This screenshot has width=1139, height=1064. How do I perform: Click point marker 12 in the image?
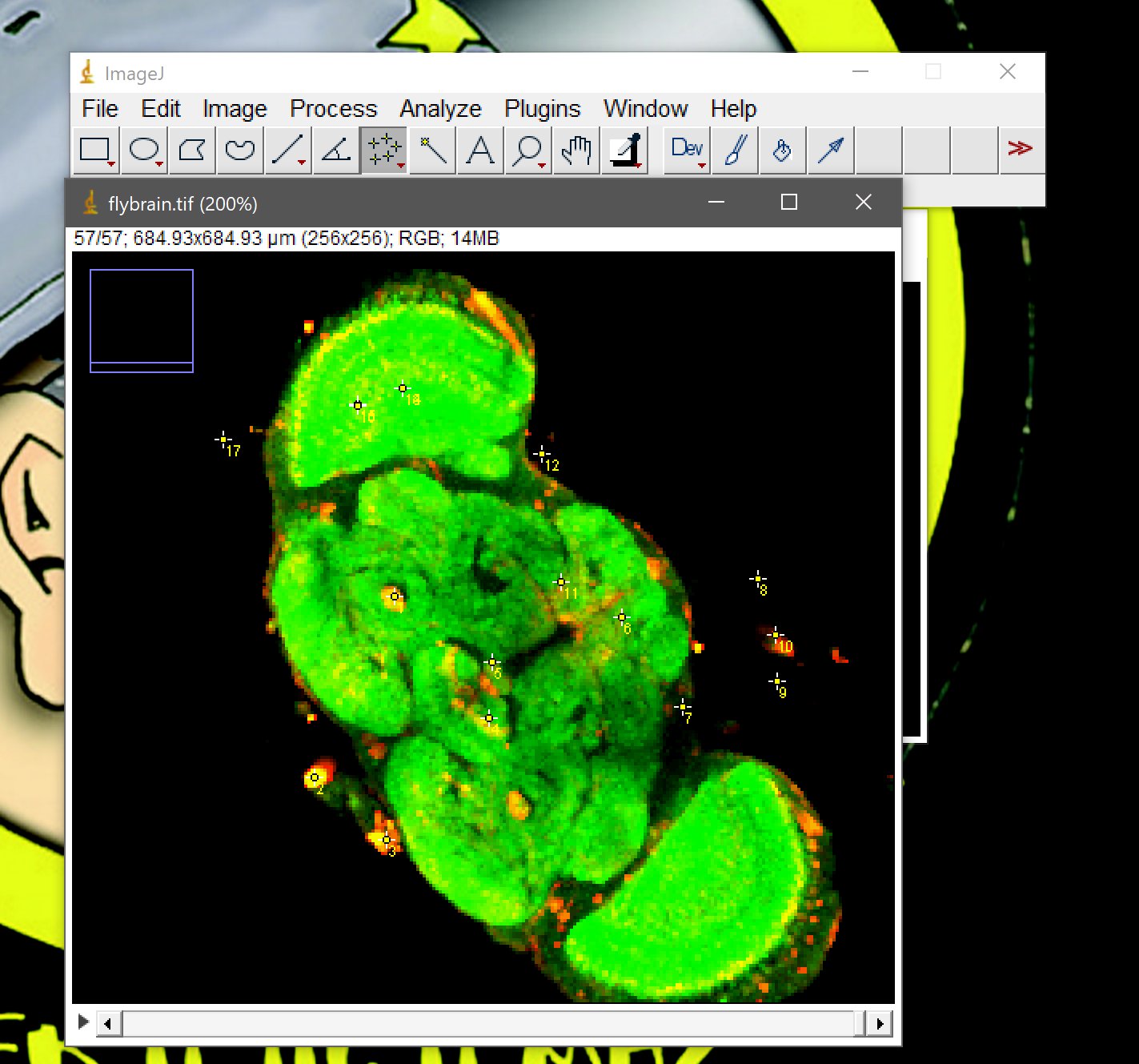click(542, 454)
